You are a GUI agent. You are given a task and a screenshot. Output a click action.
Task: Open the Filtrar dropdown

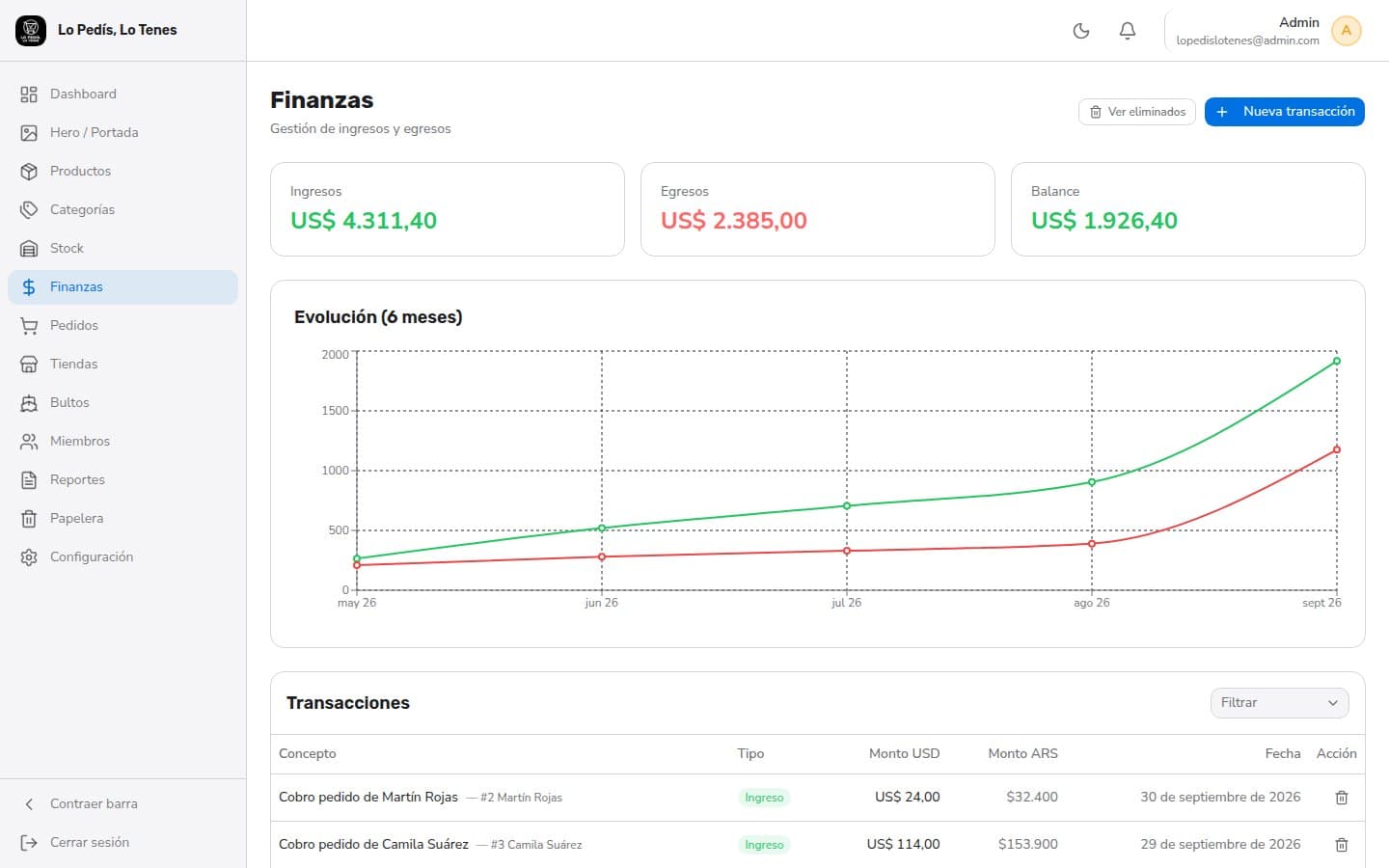tap(1279, 702)
